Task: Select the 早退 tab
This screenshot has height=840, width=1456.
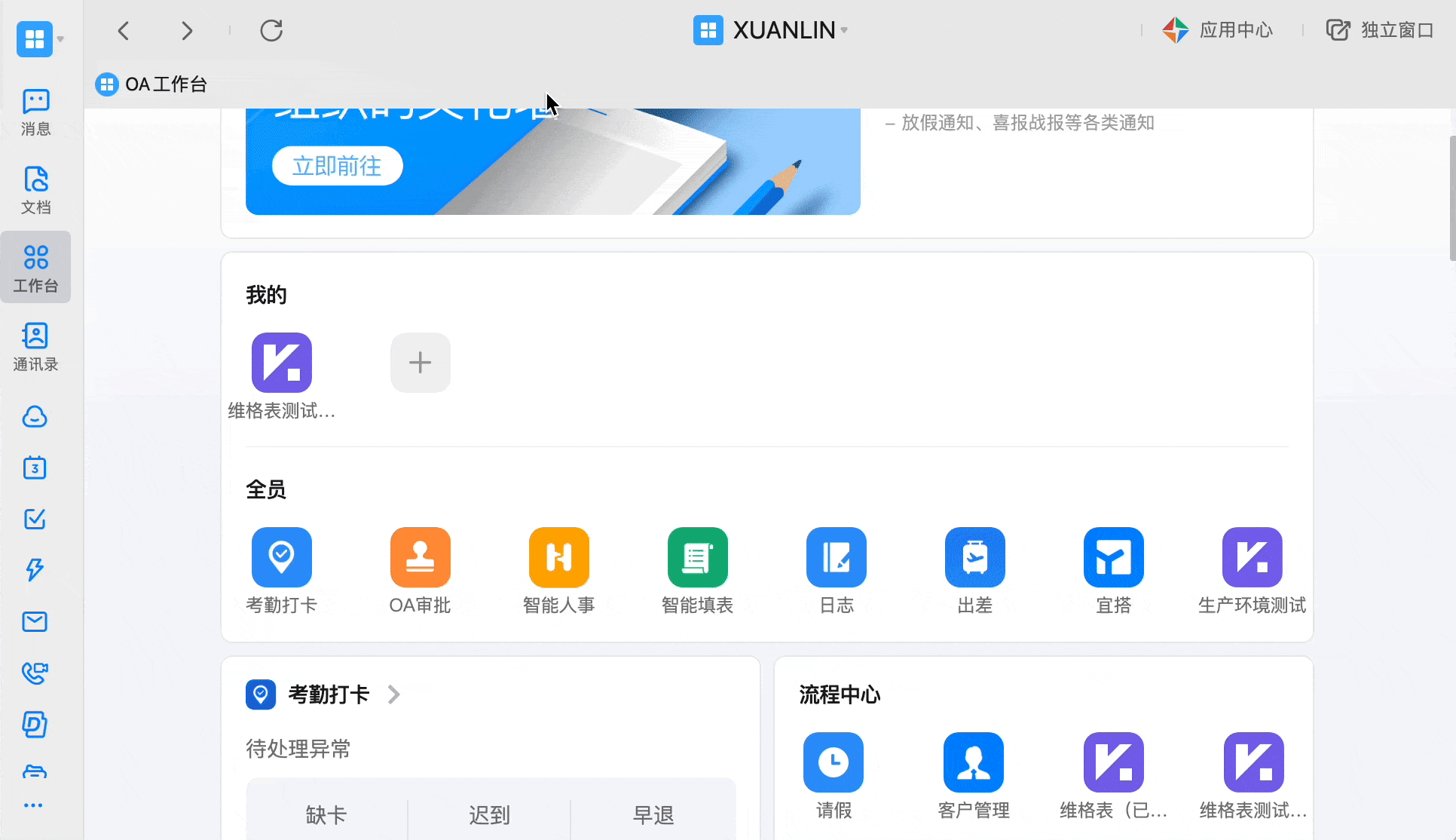Action: (653, 815)
